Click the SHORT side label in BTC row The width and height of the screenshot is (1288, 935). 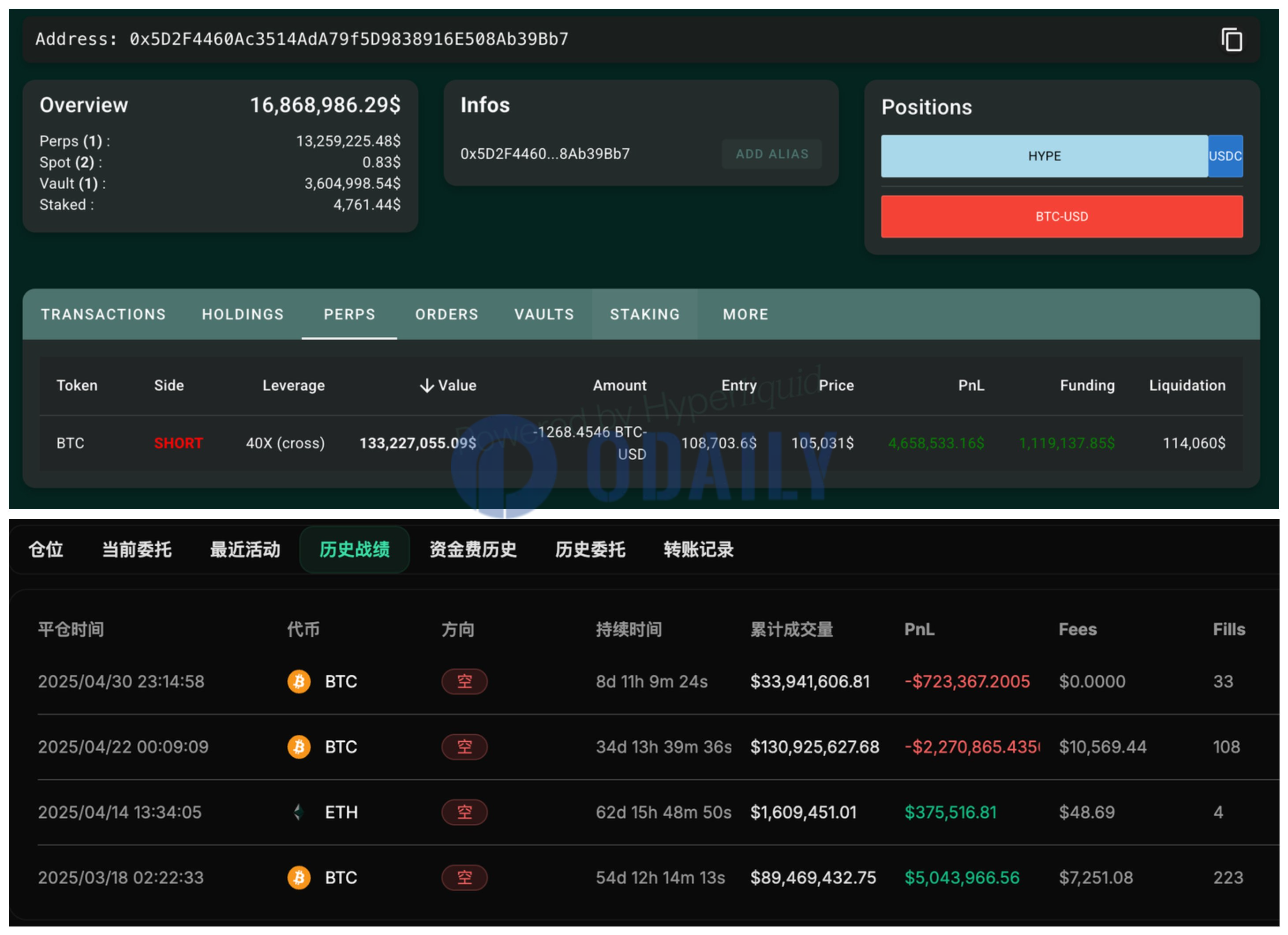178,443
